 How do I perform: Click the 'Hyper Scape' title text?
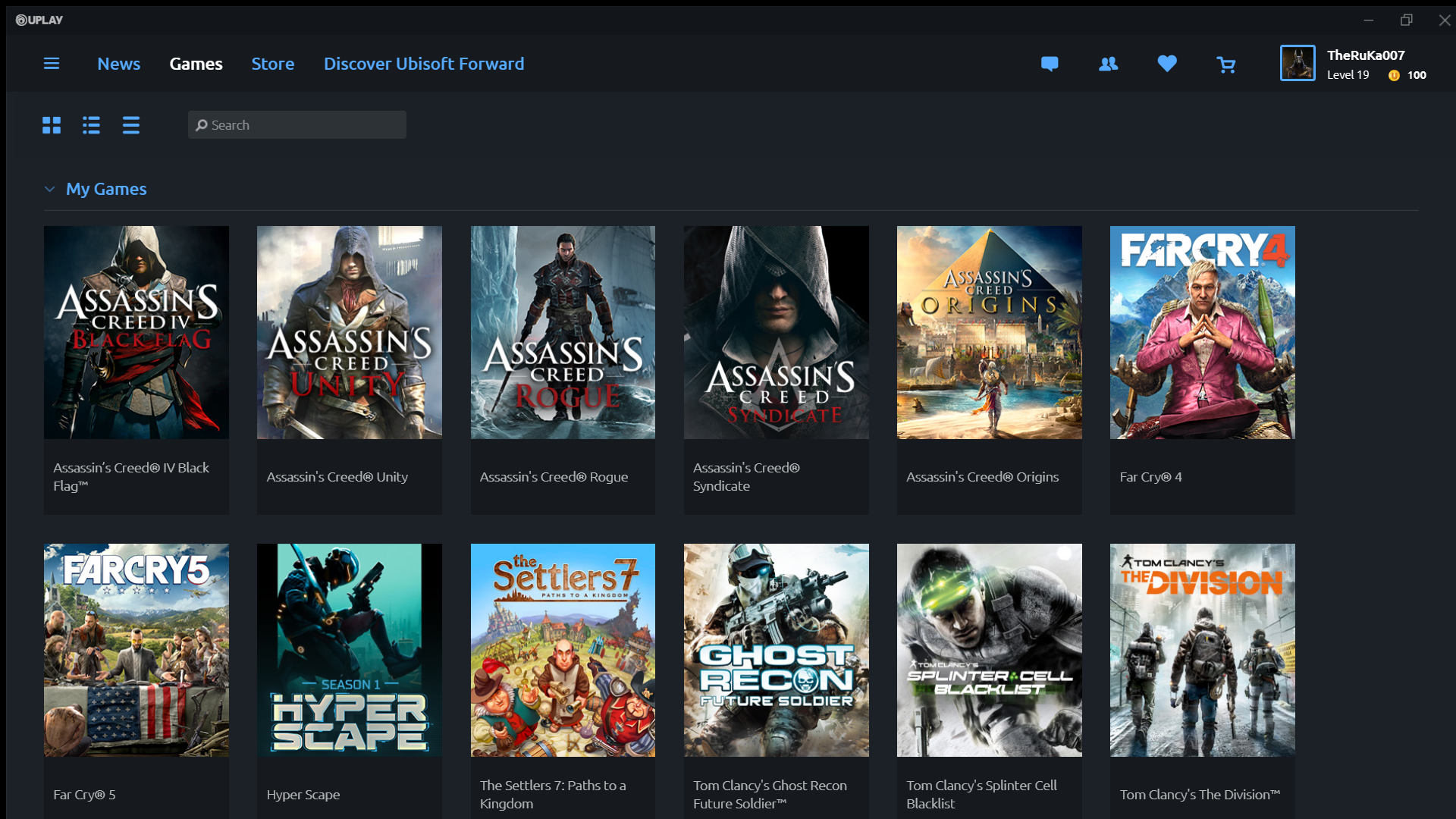[303, 795]
